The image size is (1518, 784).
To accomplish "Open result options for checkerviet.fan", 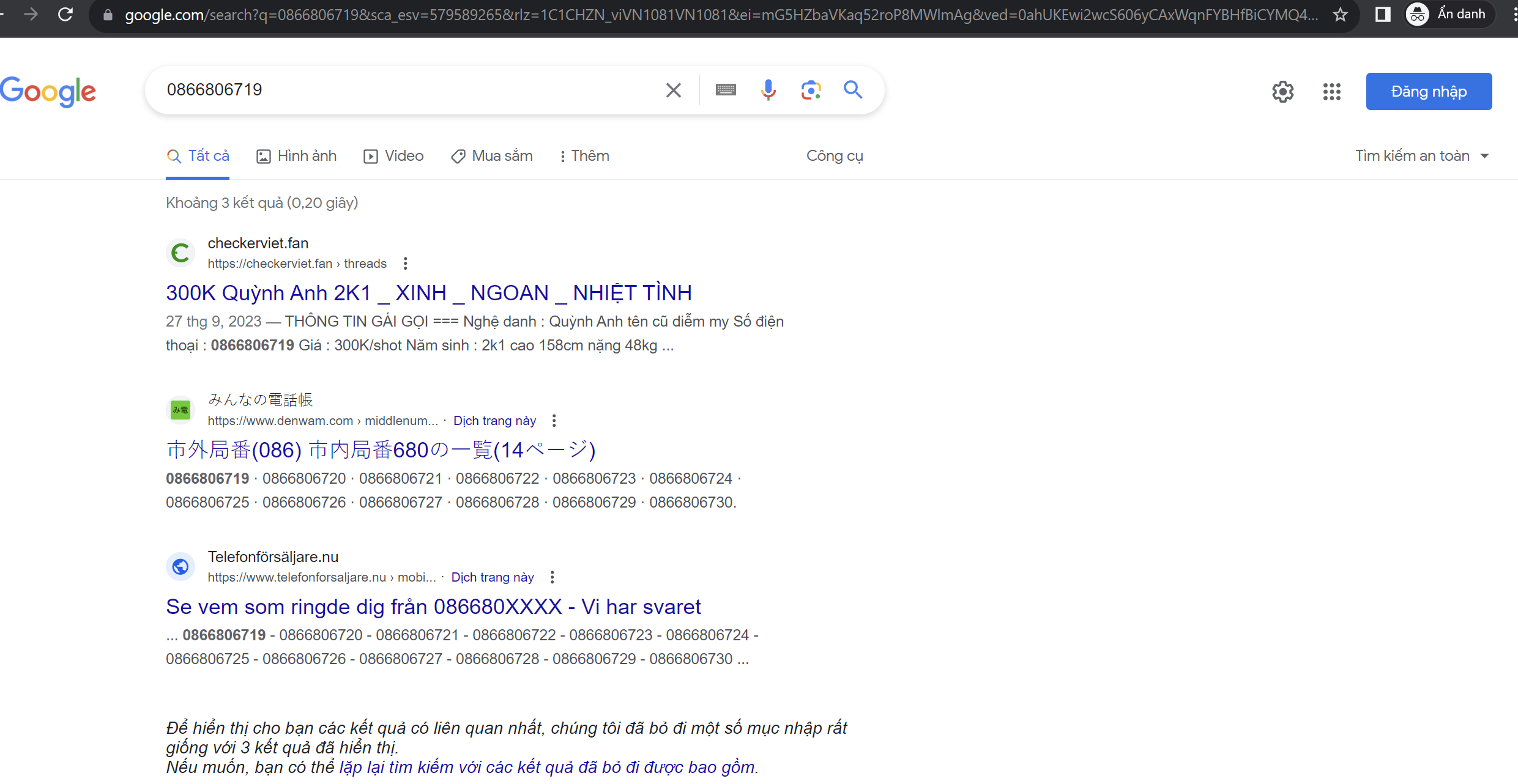I will (404, 263).
